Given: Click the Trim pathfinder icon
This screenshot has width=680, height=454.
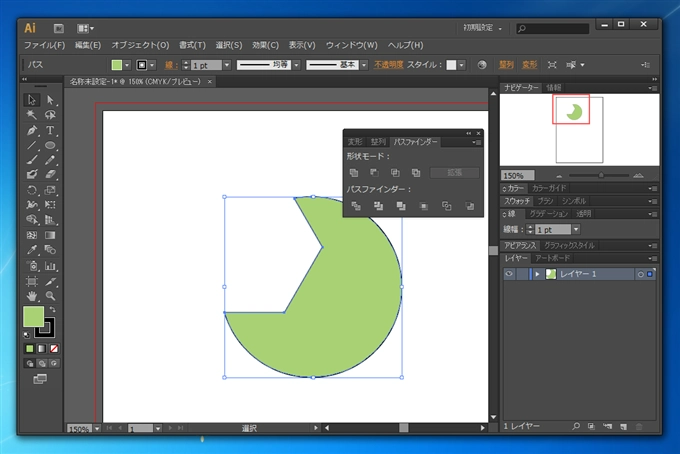Looking at the screenshot, I should click(x=379, y=206).
